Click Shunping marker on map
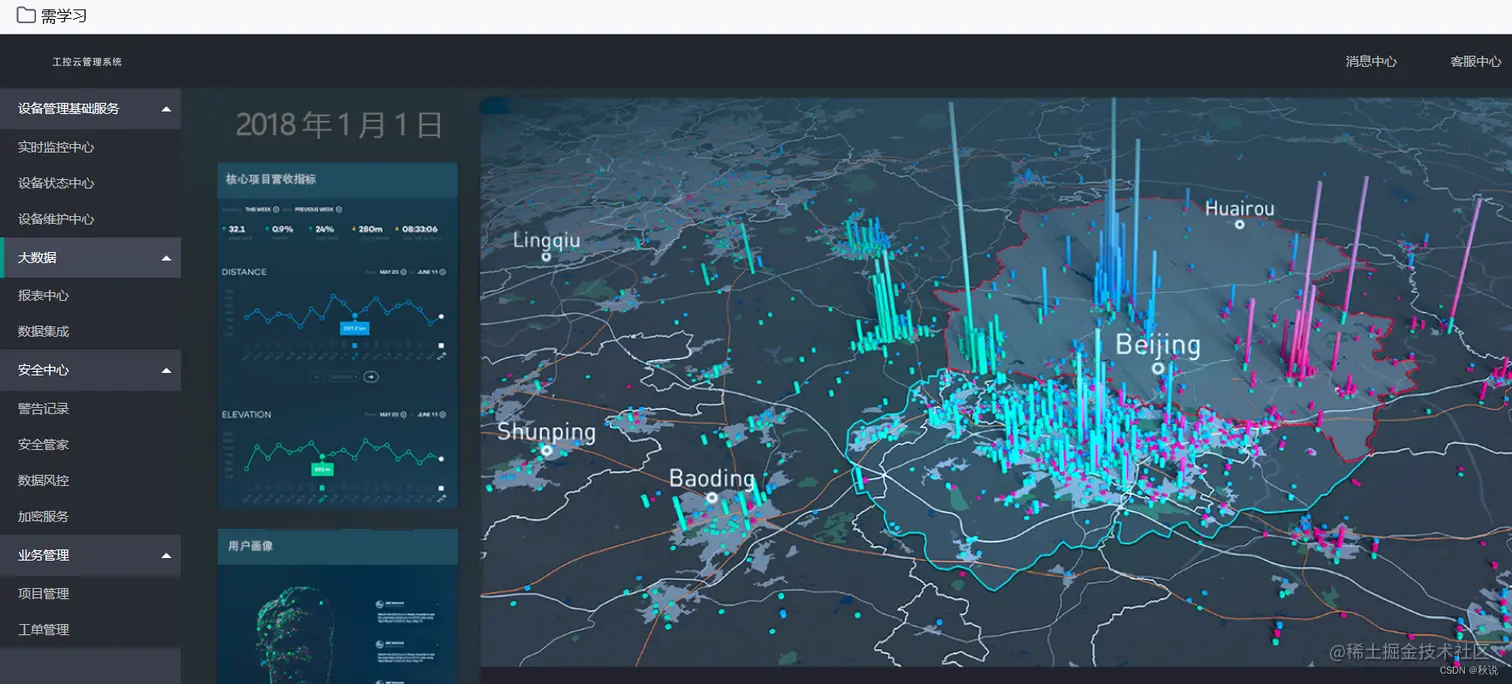The image size is (1512, 684). [547, 451]
